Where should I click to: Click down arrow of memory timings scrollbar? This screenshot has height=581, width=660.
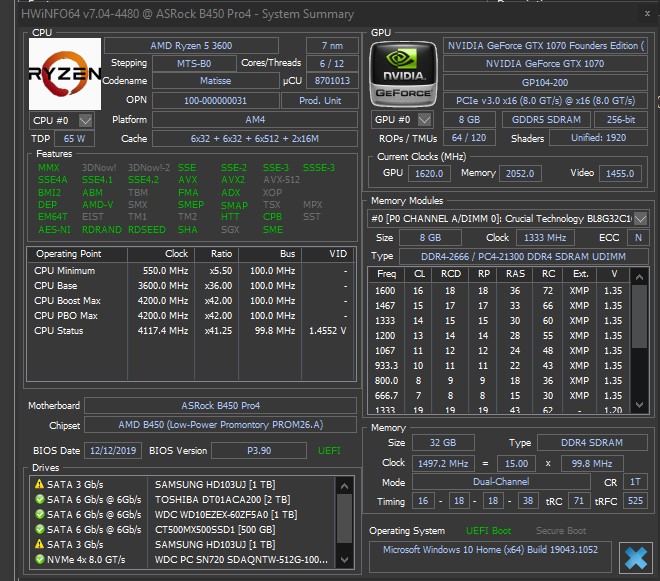639,405
